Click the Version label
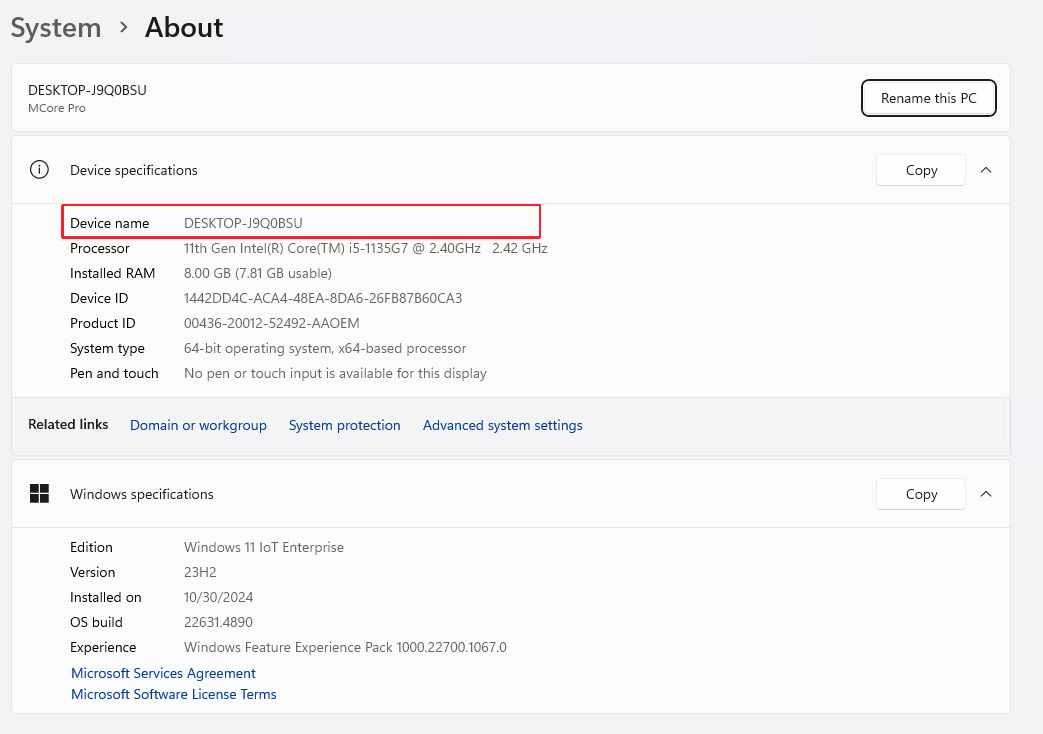Image resolution: width=1043 pixels, height=734 pixels. click(92, 572)
